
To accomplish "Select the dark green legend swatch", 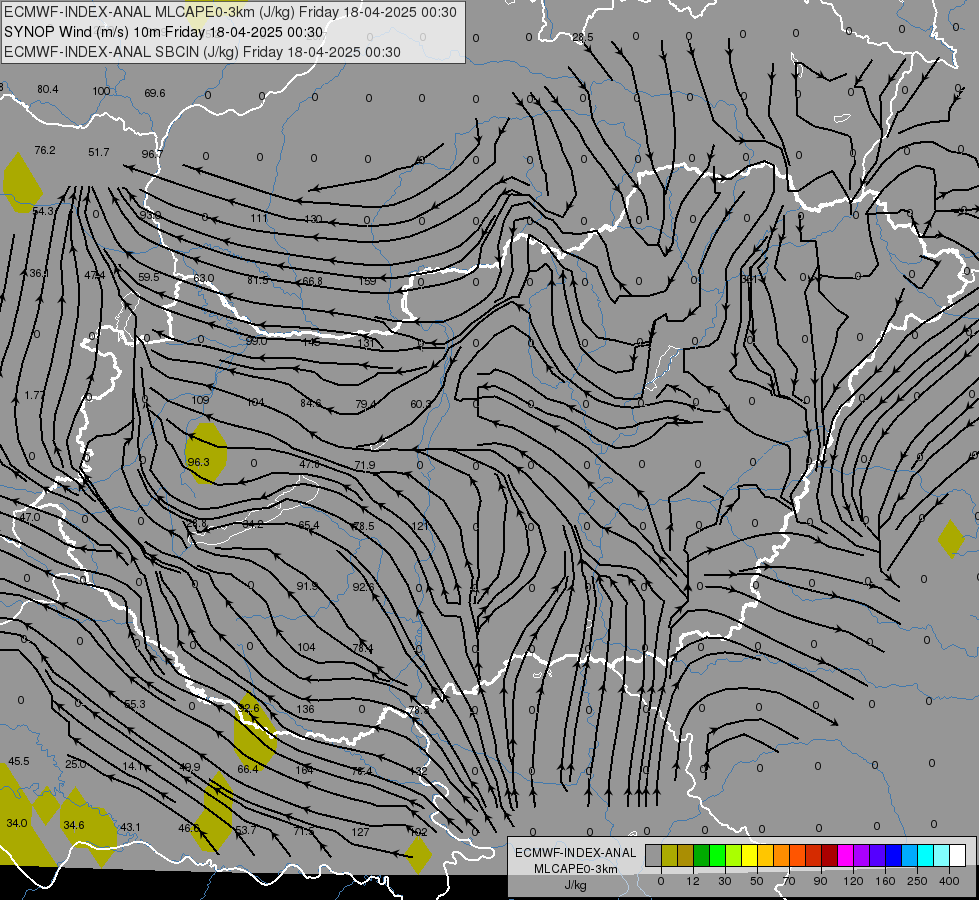I will point(702,856).
